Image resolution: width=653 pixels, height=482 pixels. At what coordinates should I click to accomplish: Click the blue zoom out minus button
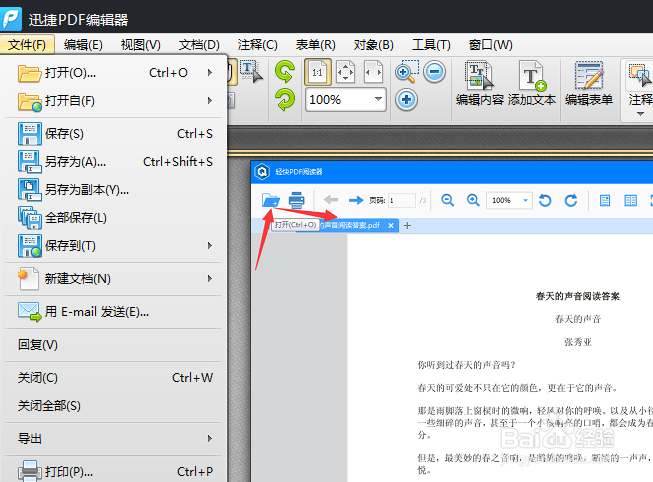[434, 72]
